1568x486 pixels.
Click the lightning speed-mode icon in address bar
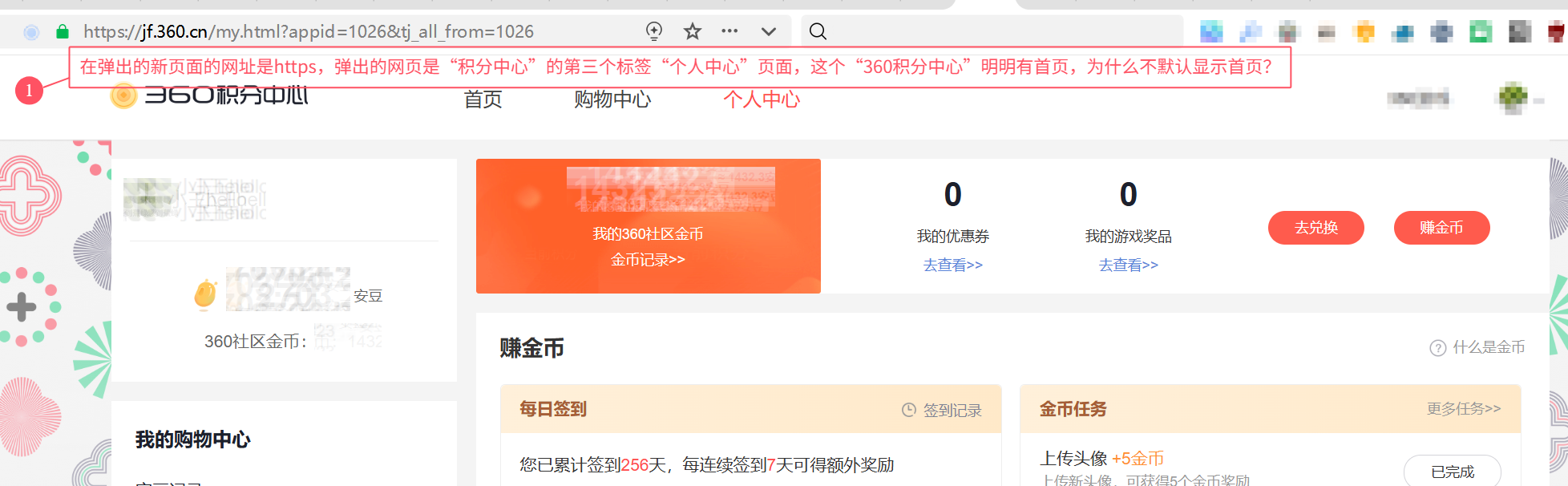tap(654, 31)
